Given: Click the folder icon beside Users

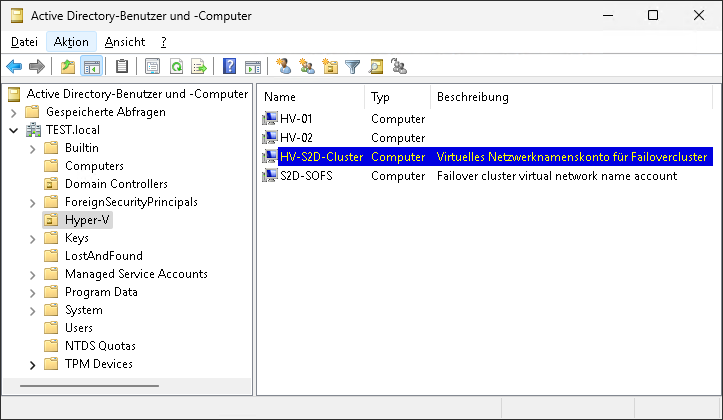Looking at the screenshot, I should coord(51,328).
